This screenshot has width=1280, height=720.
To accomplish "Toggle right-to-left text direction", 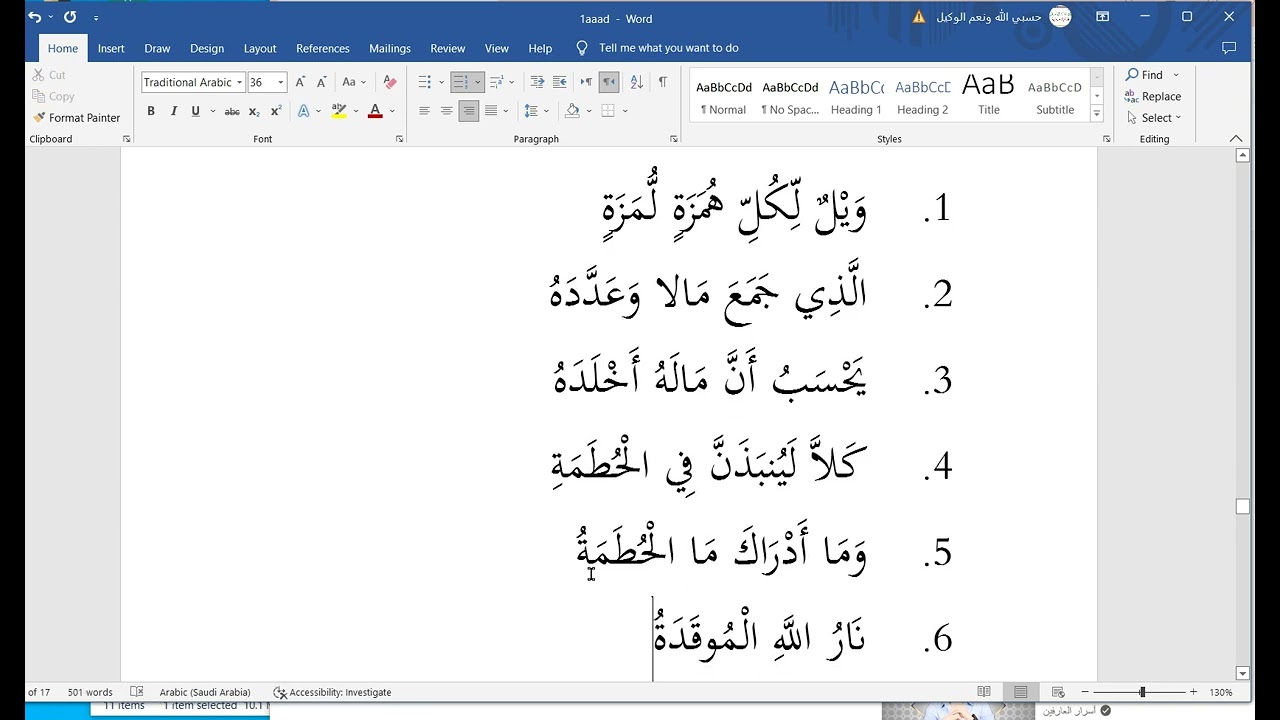I will tap(609, 82).
